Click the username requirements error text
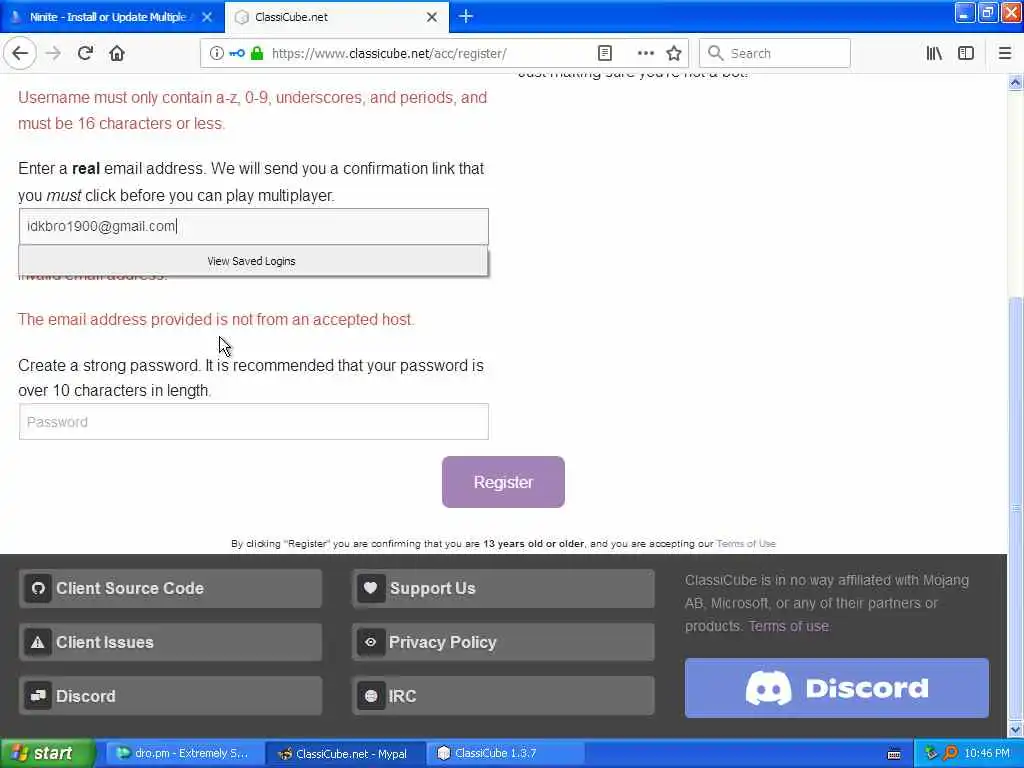The height and width of the screenshot is (768, 1024). [x=252, y=110]
